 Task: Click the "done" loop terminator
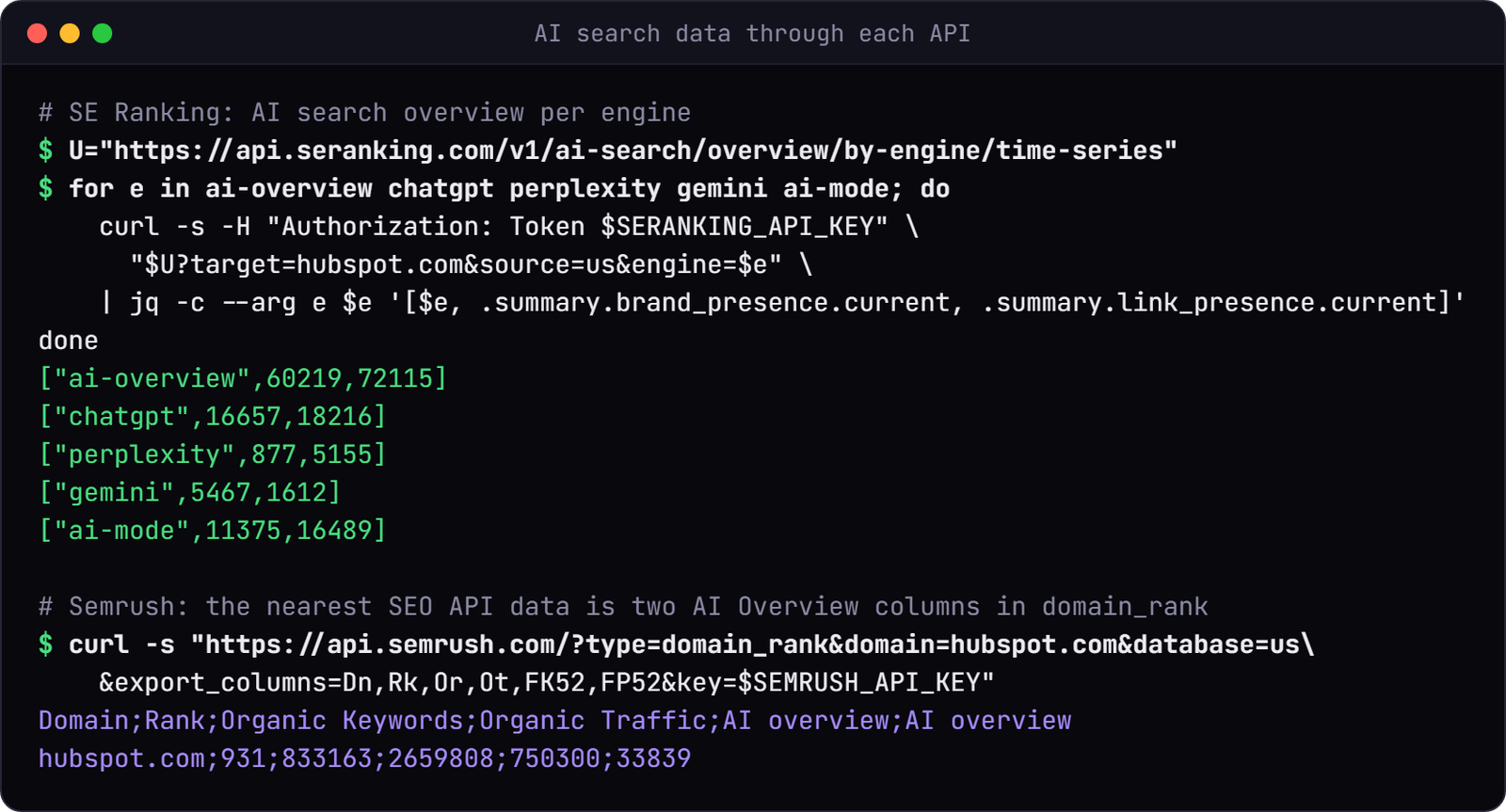pos(69,341)
